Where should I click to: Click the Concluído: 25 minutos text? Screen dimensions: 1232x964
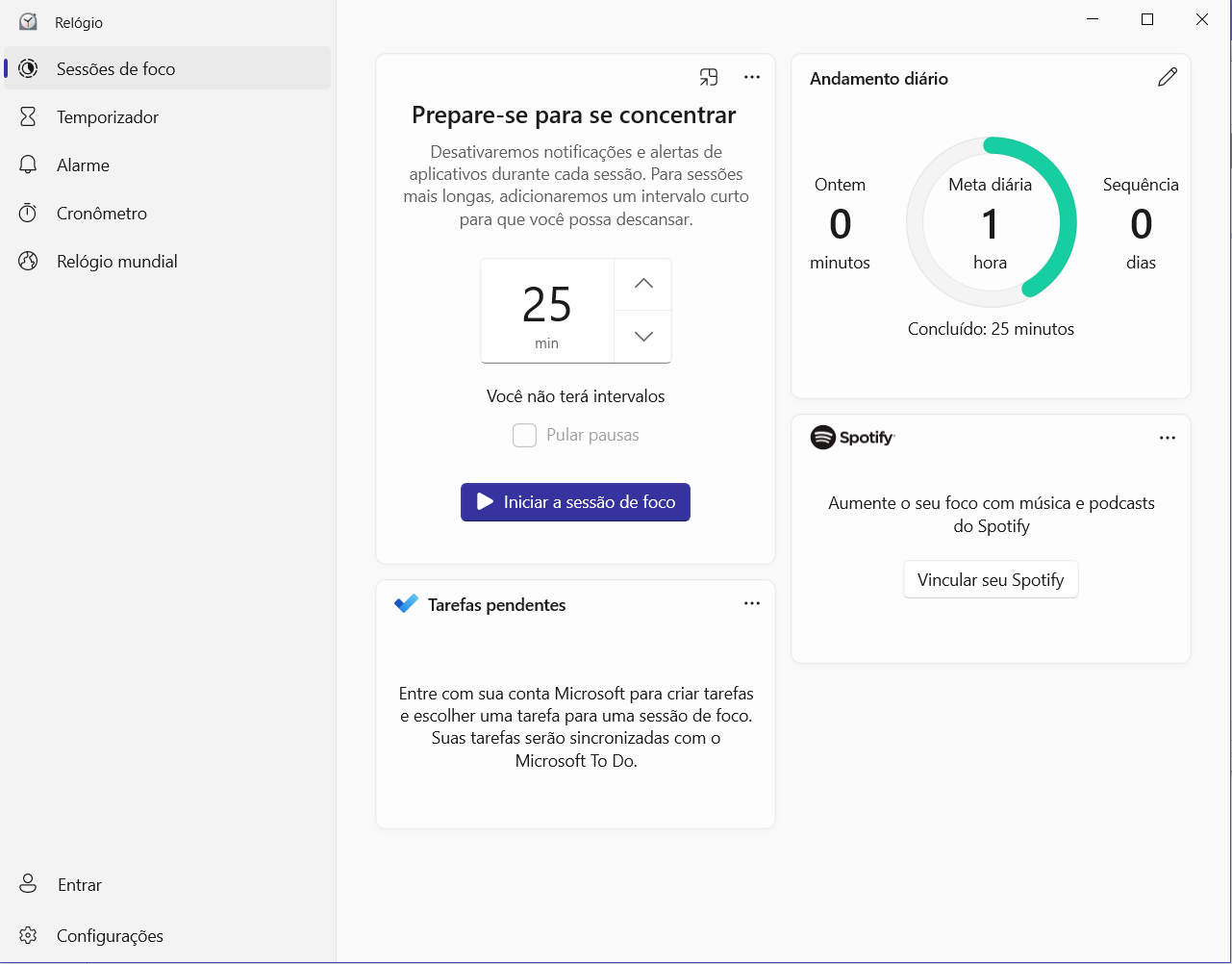(991, 329)
